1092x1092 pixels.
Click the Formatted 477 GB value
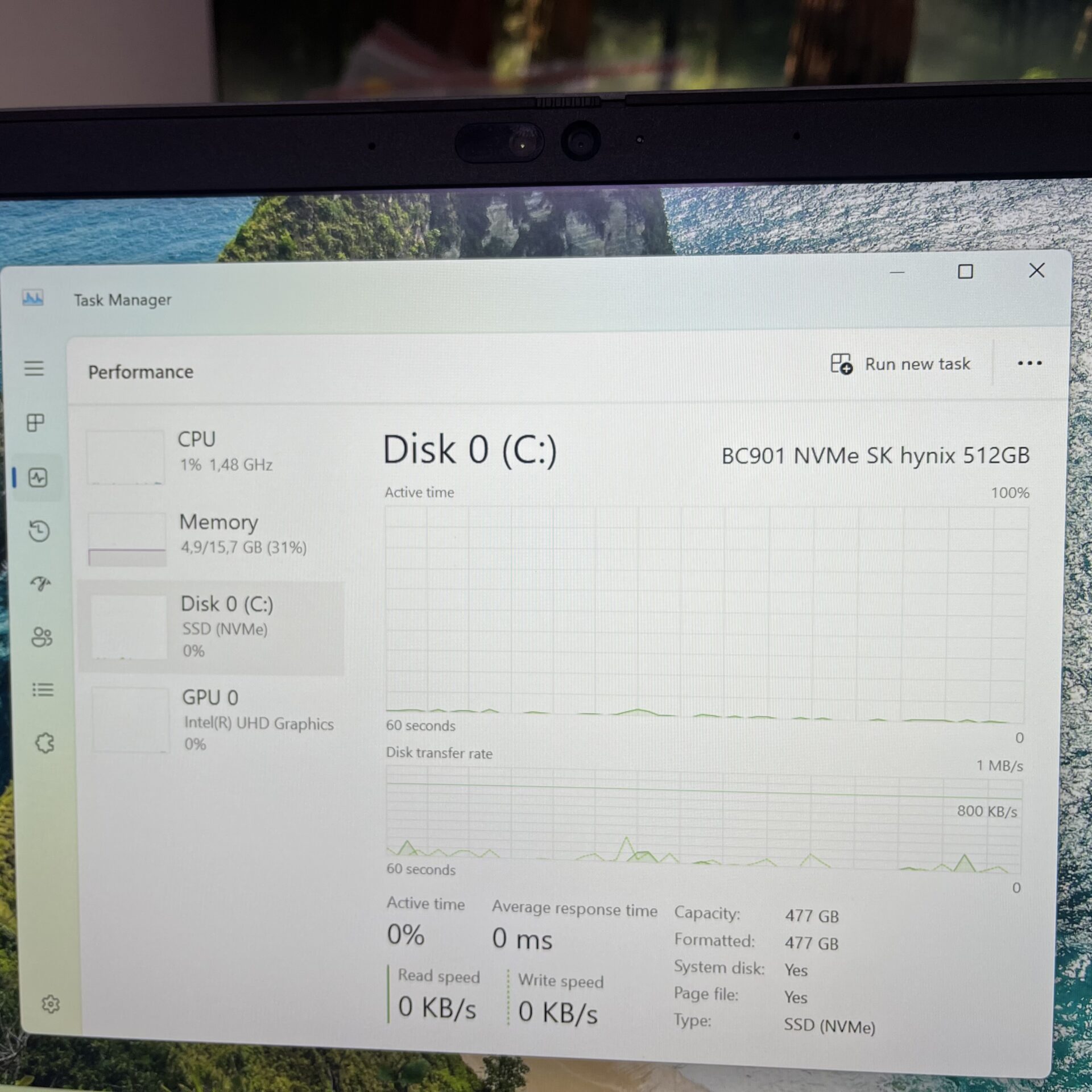[x=812, y=944]
